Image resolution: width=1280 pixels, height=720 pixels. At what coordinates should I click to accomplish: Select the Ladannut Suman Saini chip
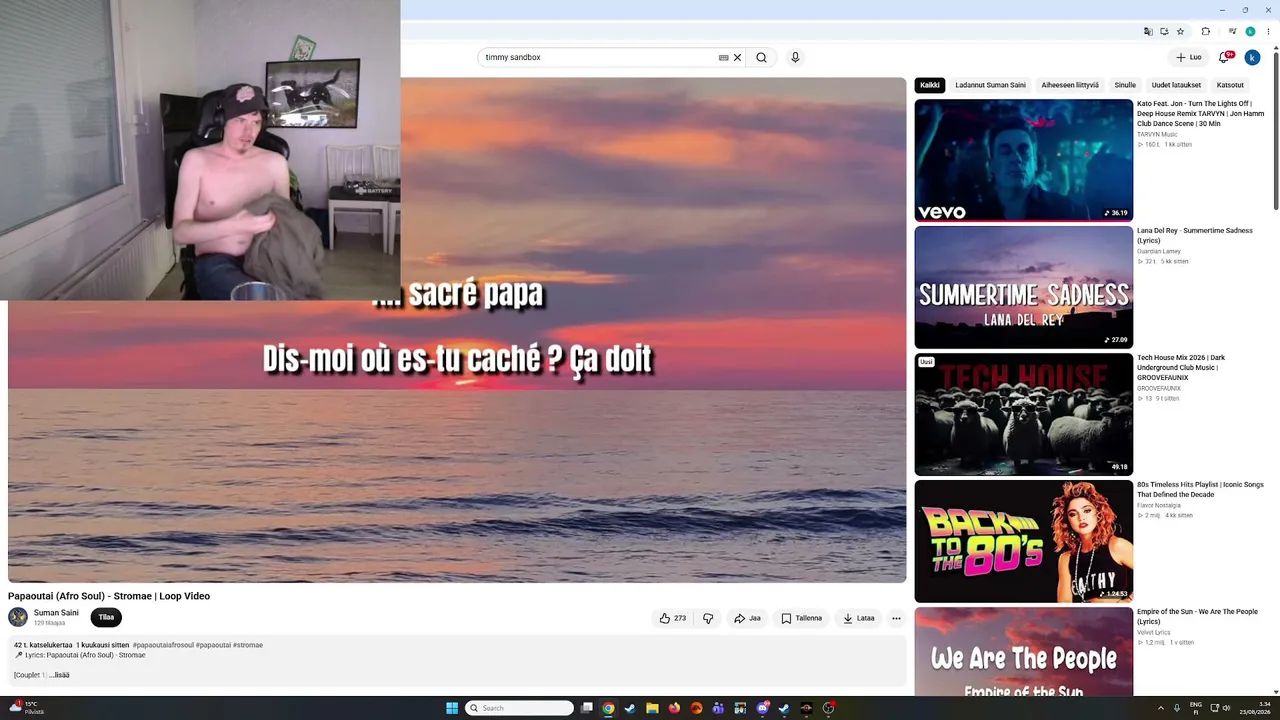pyautogui.click(x=990, y=85)
